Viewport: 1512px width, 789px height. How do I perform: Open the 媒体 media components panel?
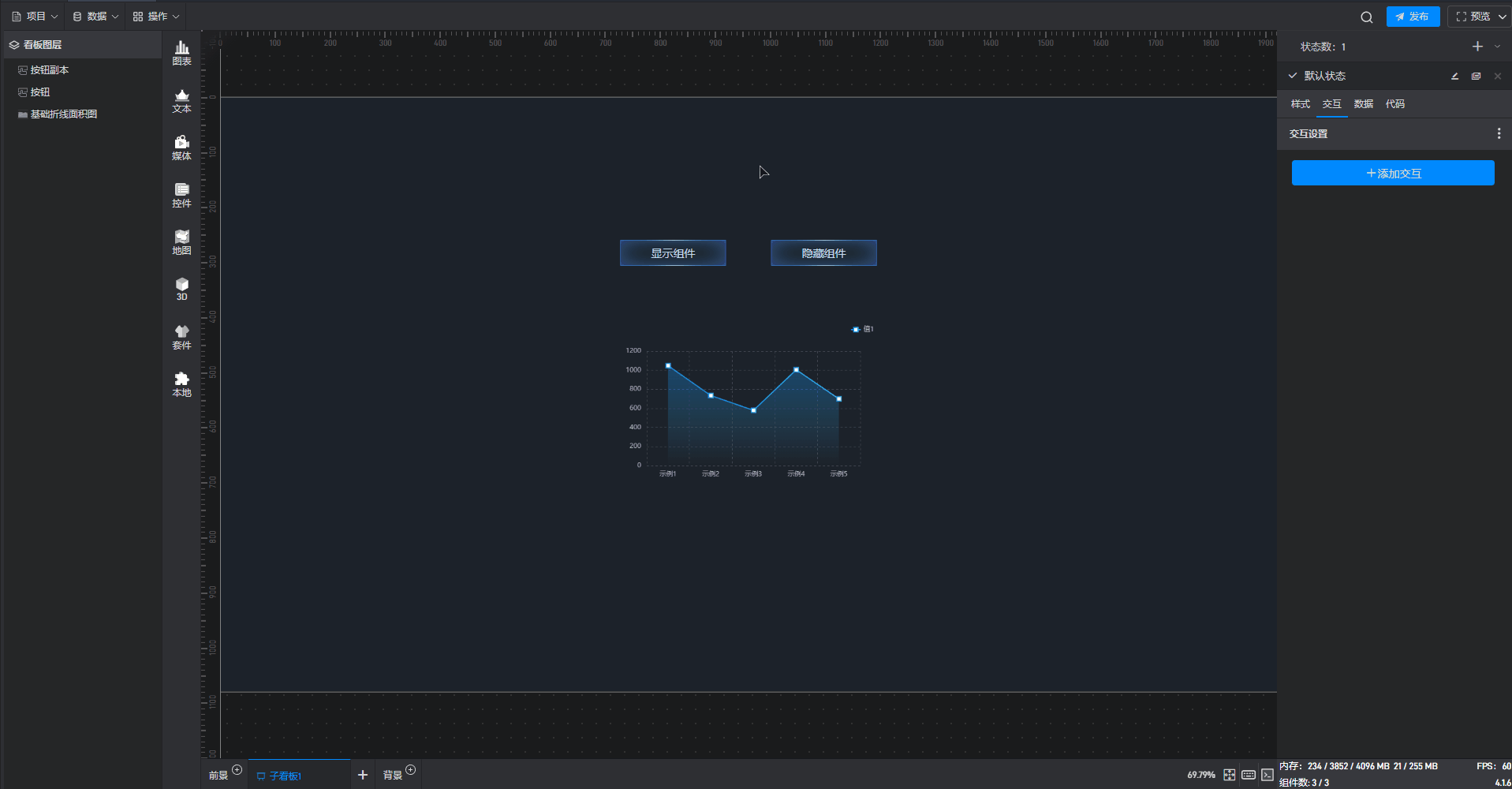(181, 148)
